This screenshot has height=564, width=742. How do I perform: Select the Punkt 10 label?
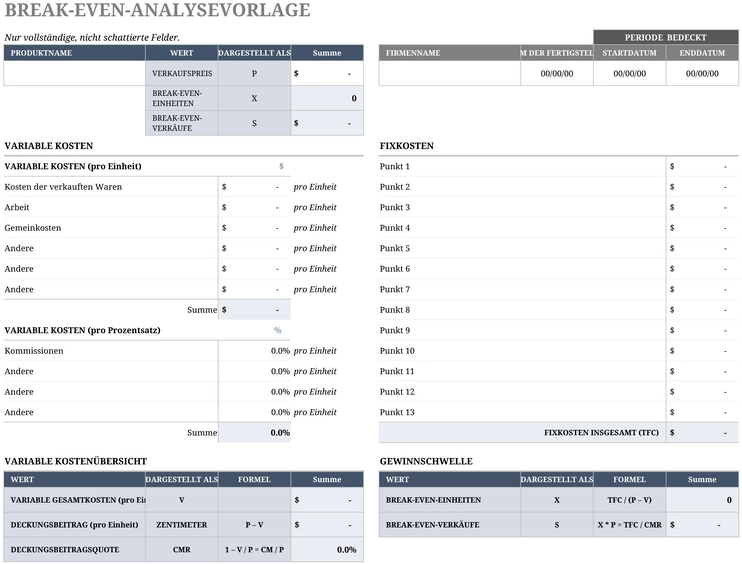pyautogui.click(x=397, y=351)
